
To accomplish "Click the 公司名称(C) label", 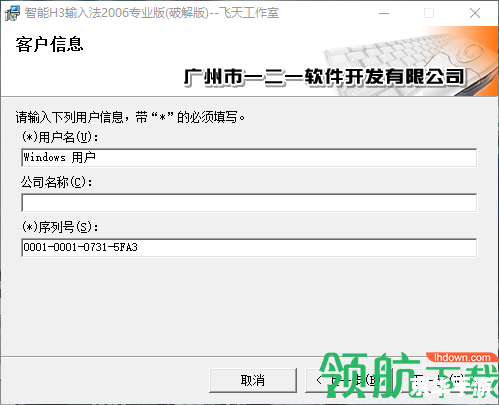I will [x=57, y=182].
